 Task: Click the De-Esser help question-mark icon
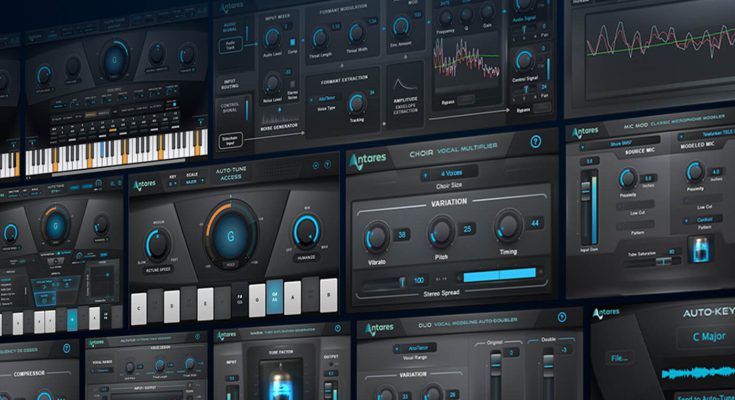65,348
